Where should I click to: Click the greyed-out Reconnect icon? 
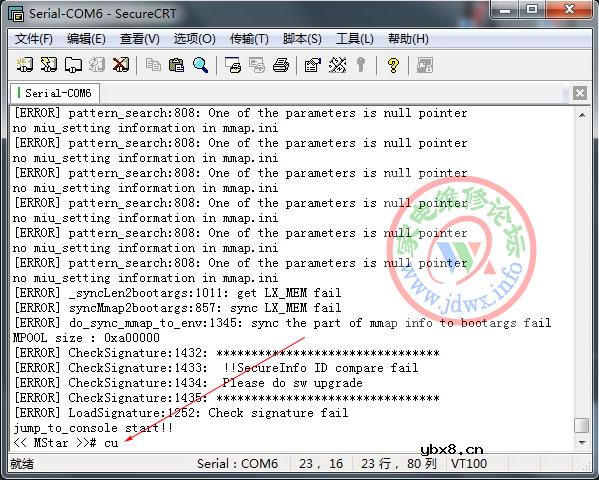coord(97,65)
